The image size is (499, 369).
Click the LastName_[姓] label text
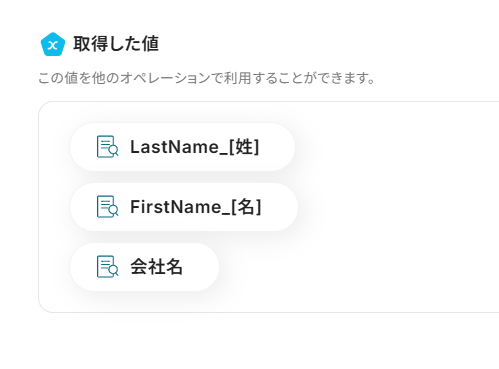195,147
